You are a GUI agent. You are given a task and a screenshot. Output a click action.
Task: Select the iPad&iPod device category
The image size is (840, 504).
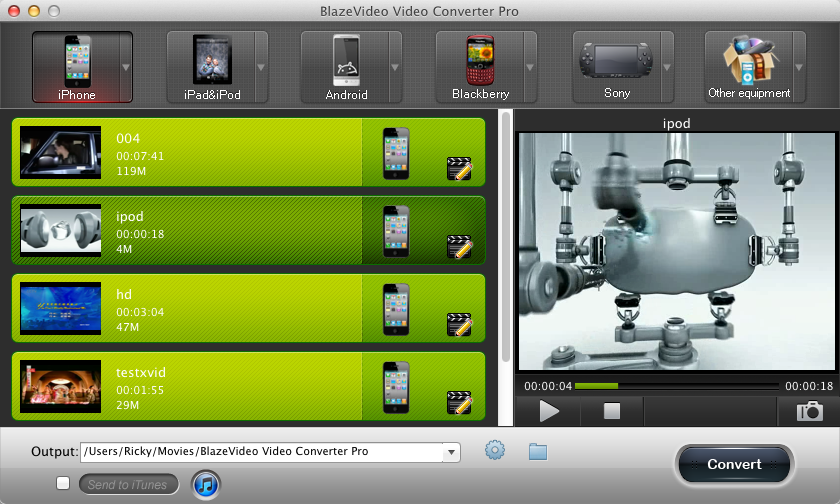coord(212,67)
